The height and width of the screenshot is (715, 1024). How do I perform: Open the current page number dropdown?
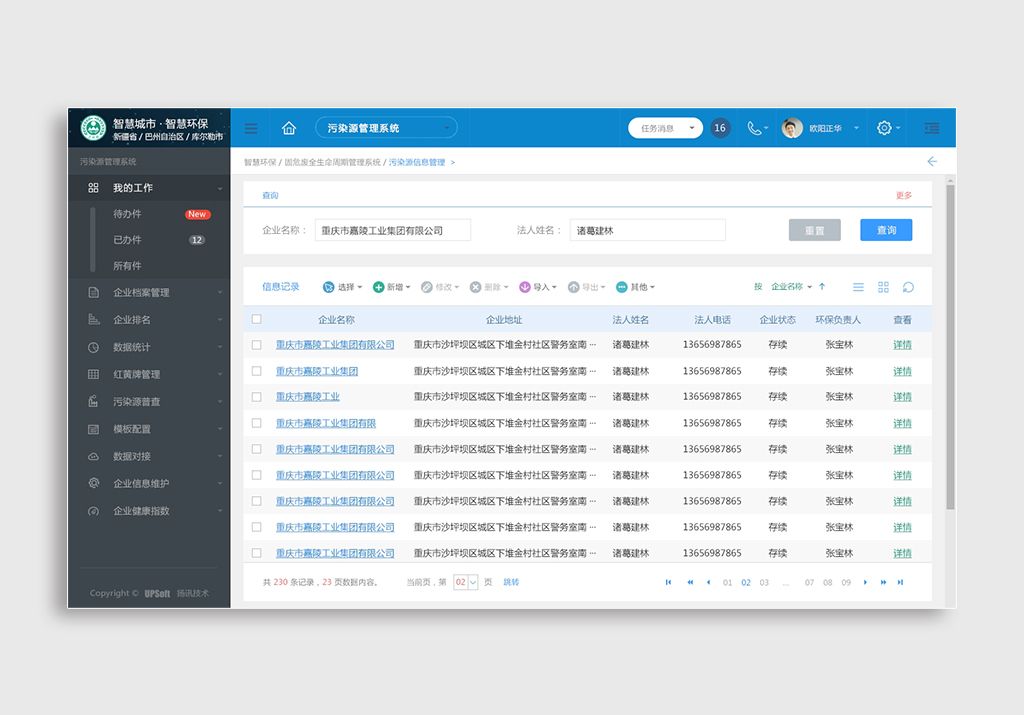click(466, 582)
